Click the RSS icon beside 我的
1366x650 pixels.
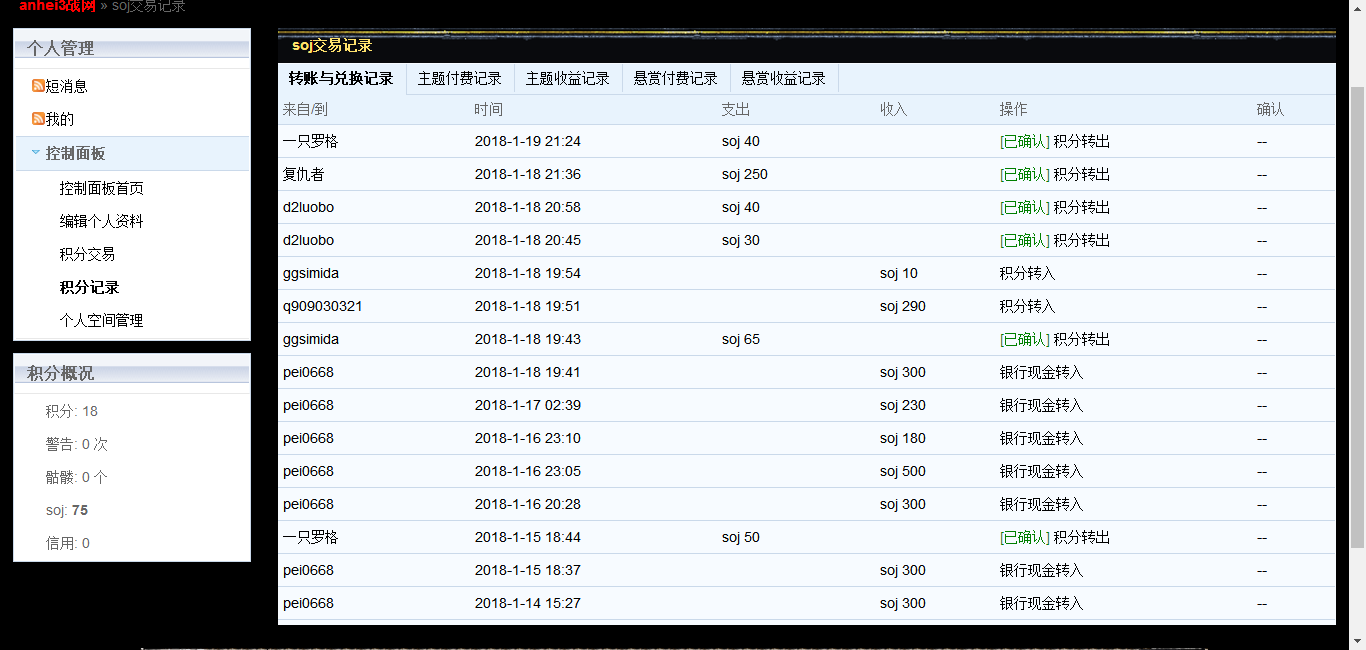point(38,119)
